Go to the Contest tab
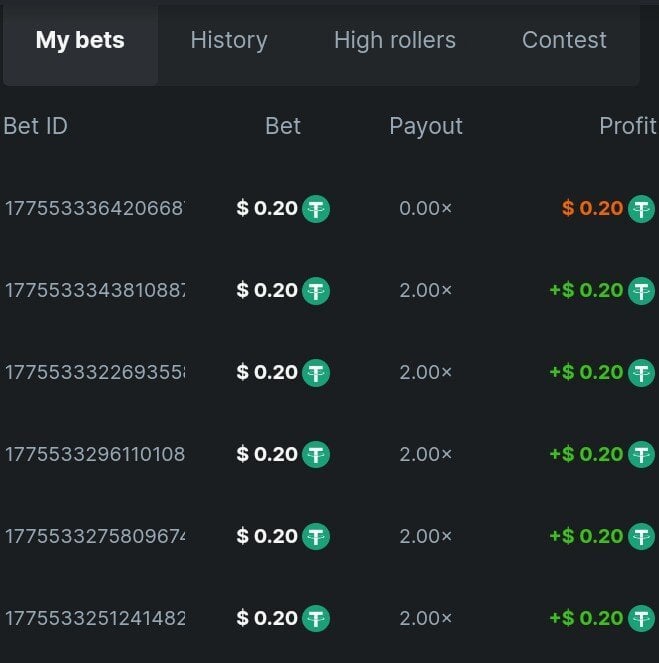The image size is (659, 663). (564, 41)
